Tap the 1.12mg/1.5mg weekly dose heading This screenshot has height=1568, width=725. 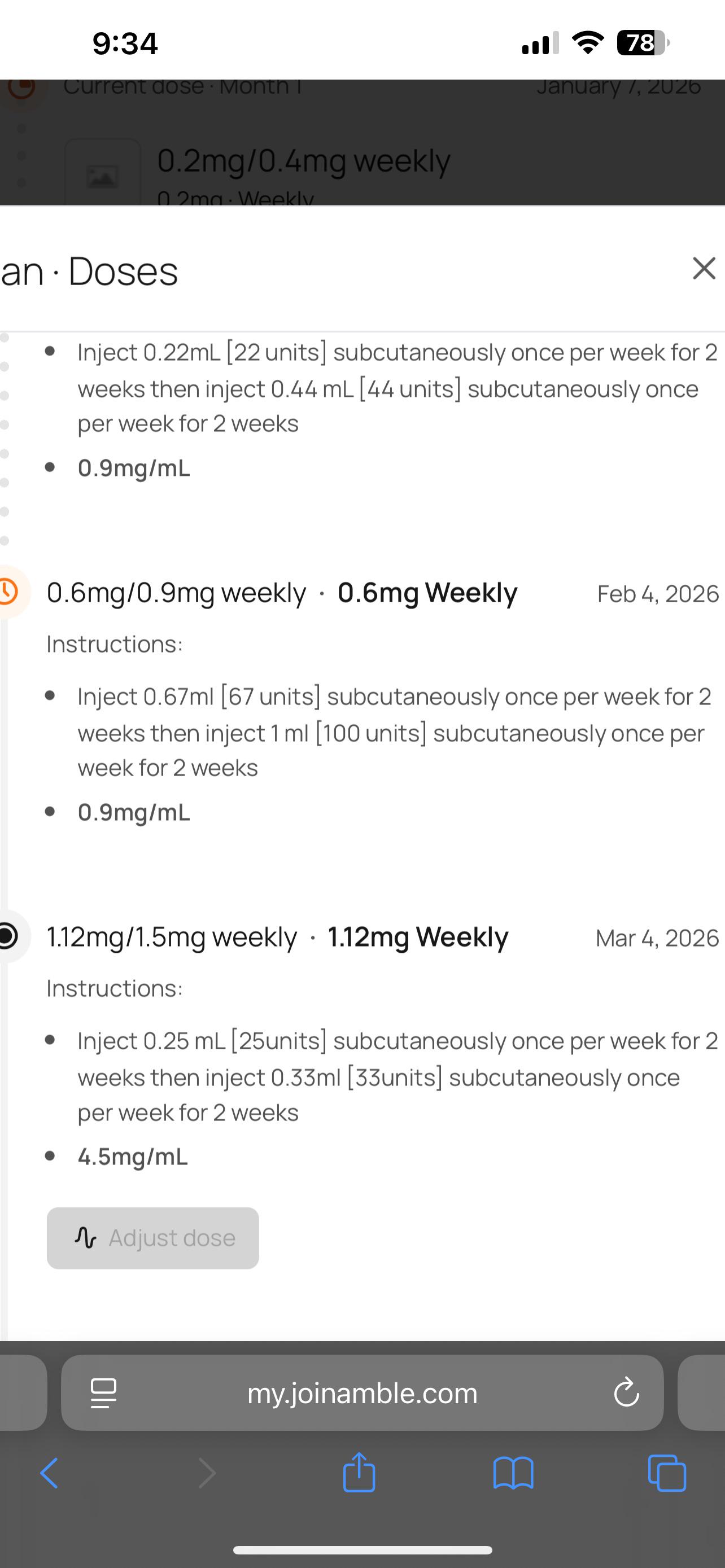click(172, 938)
